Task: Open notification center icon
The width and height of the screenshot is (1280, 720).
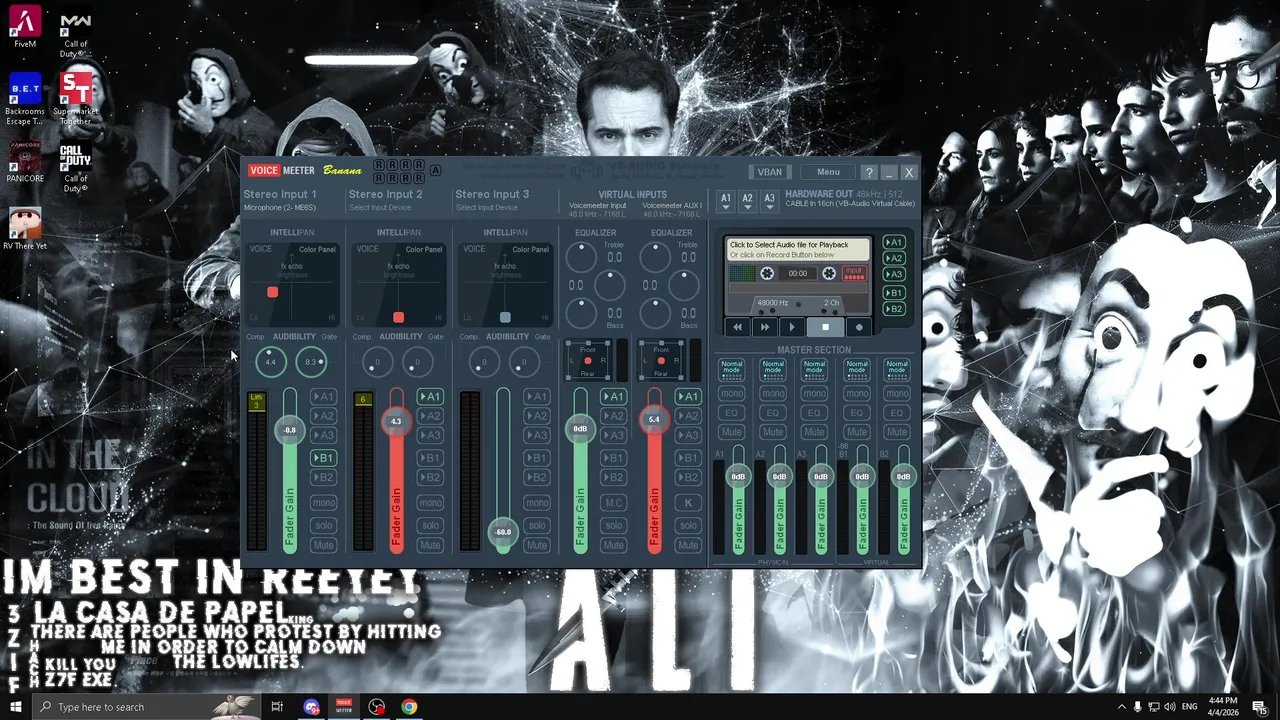Action: click(1259, 707)
